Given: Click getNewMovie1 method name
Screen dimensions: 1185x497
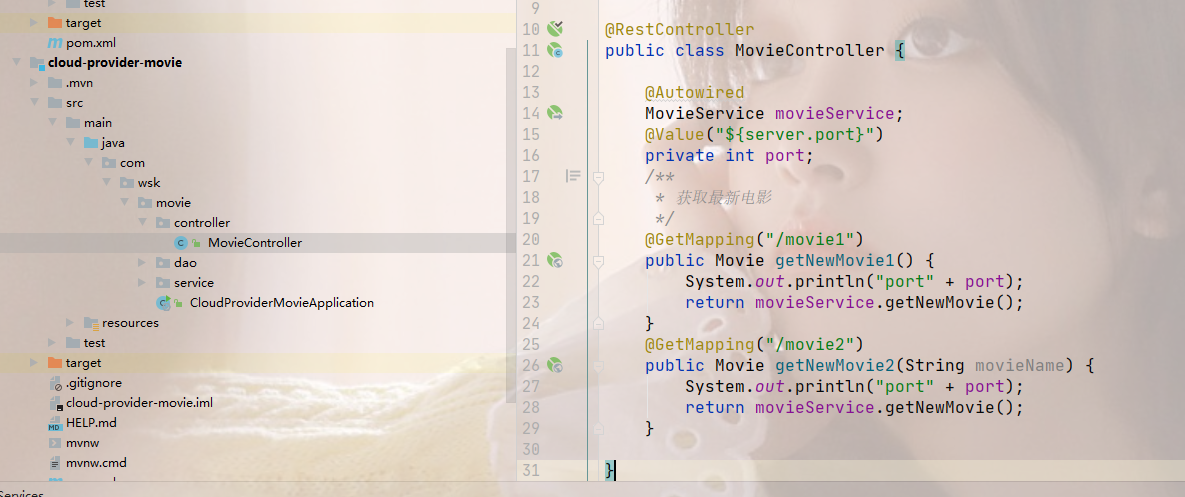Looking at the screenshot, I should coord(834,261).
